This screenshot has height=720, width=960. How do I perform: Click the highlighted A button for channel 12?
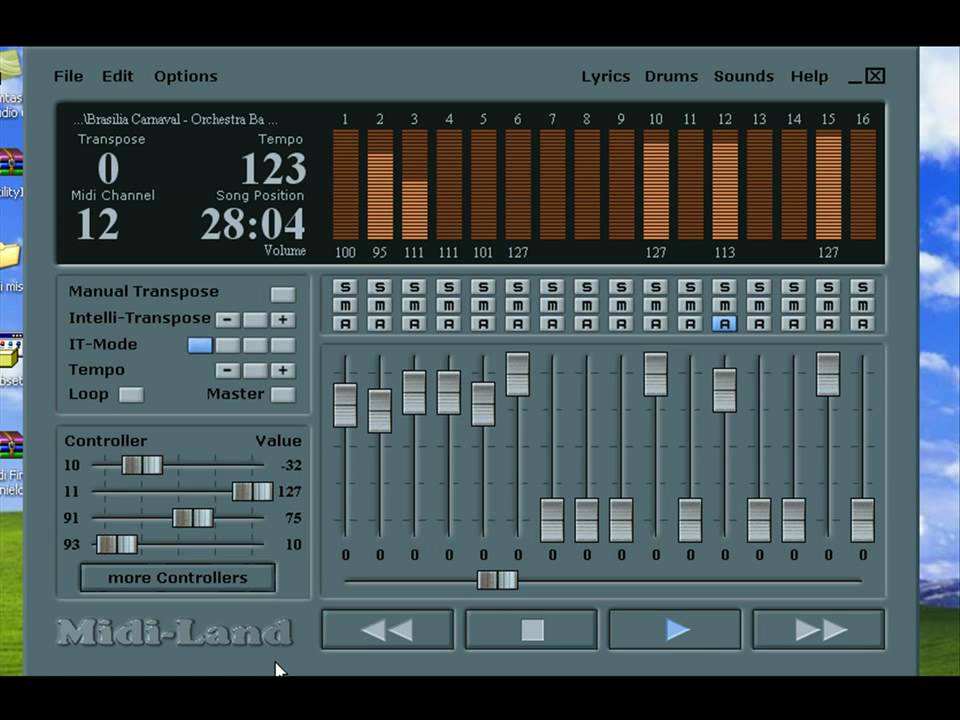coord(725,324)
